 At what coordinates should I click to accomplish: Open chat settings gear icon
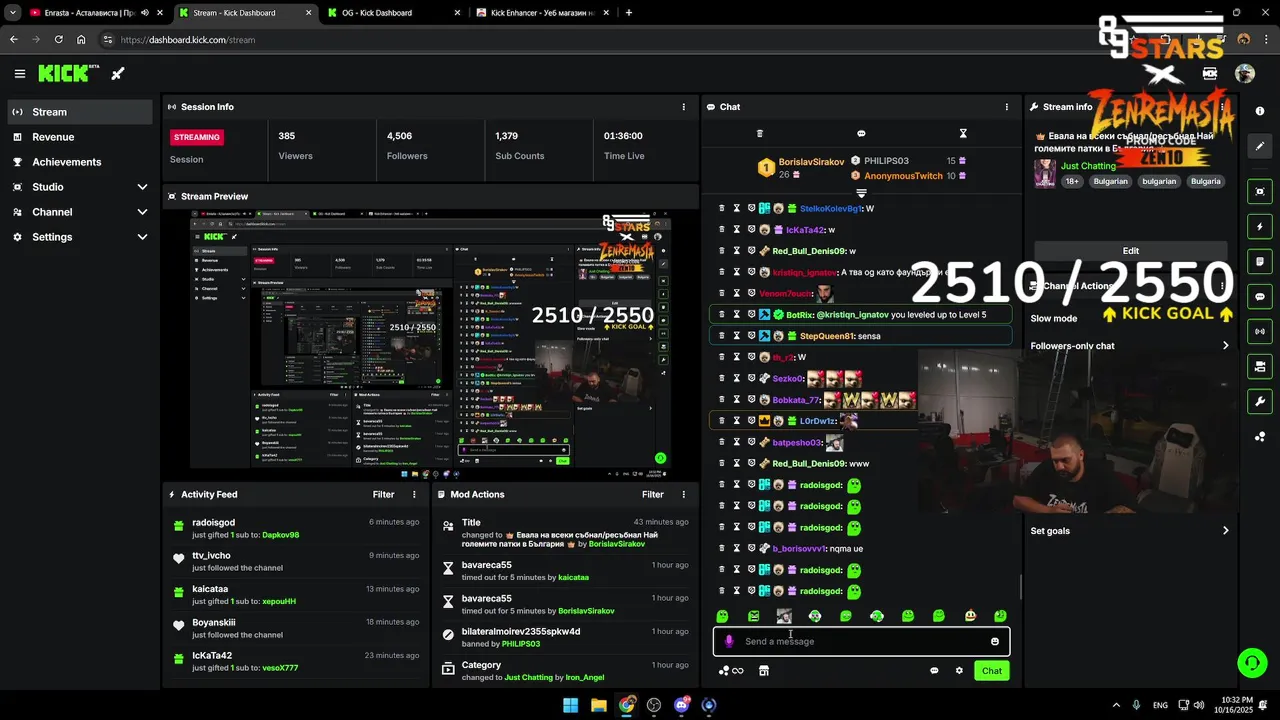point(959,671)
